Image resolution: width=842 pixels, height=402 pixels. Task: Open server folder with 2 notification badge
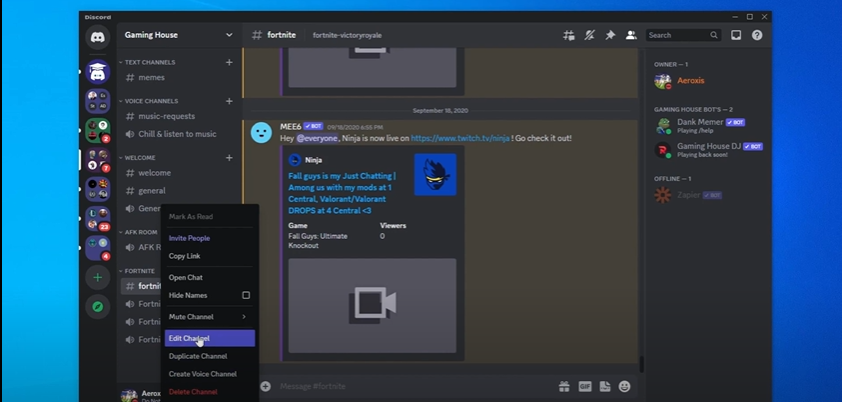pyautogui.click(x=98, y=130)
